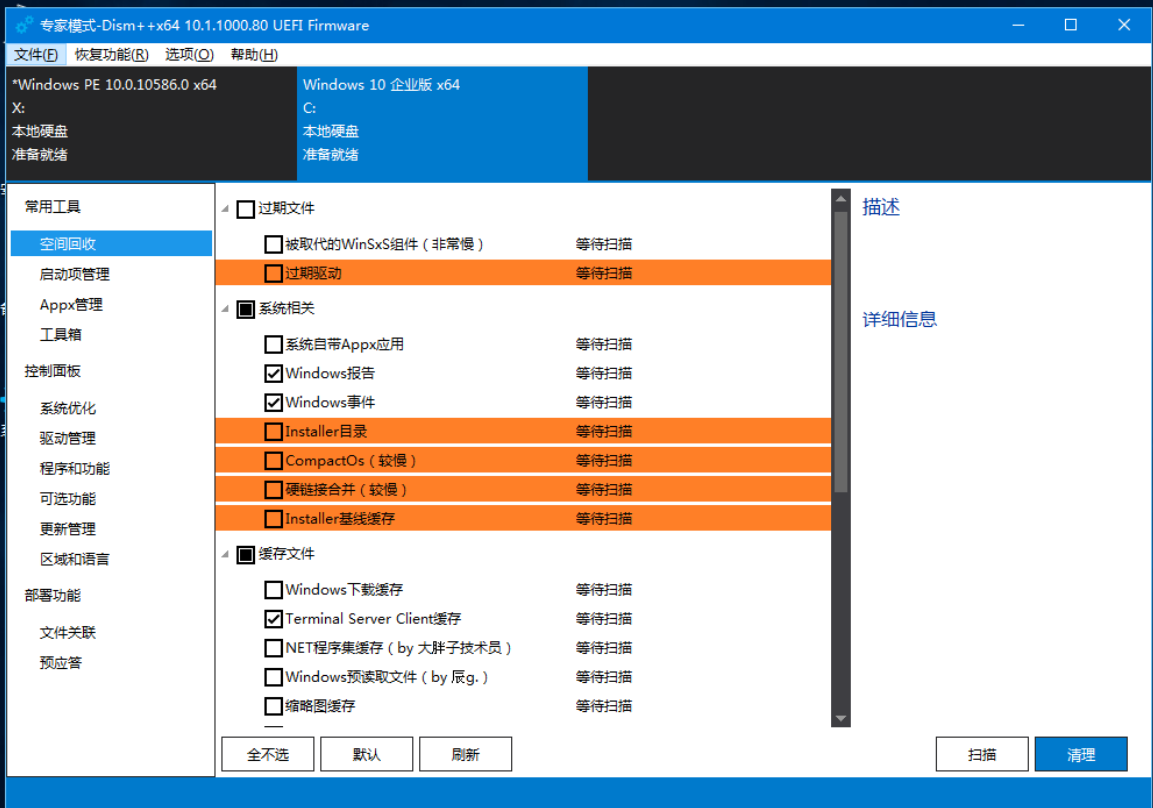1153x808 pixels.
Task: Click the 全不选 button
Action: tap(268, 755)
